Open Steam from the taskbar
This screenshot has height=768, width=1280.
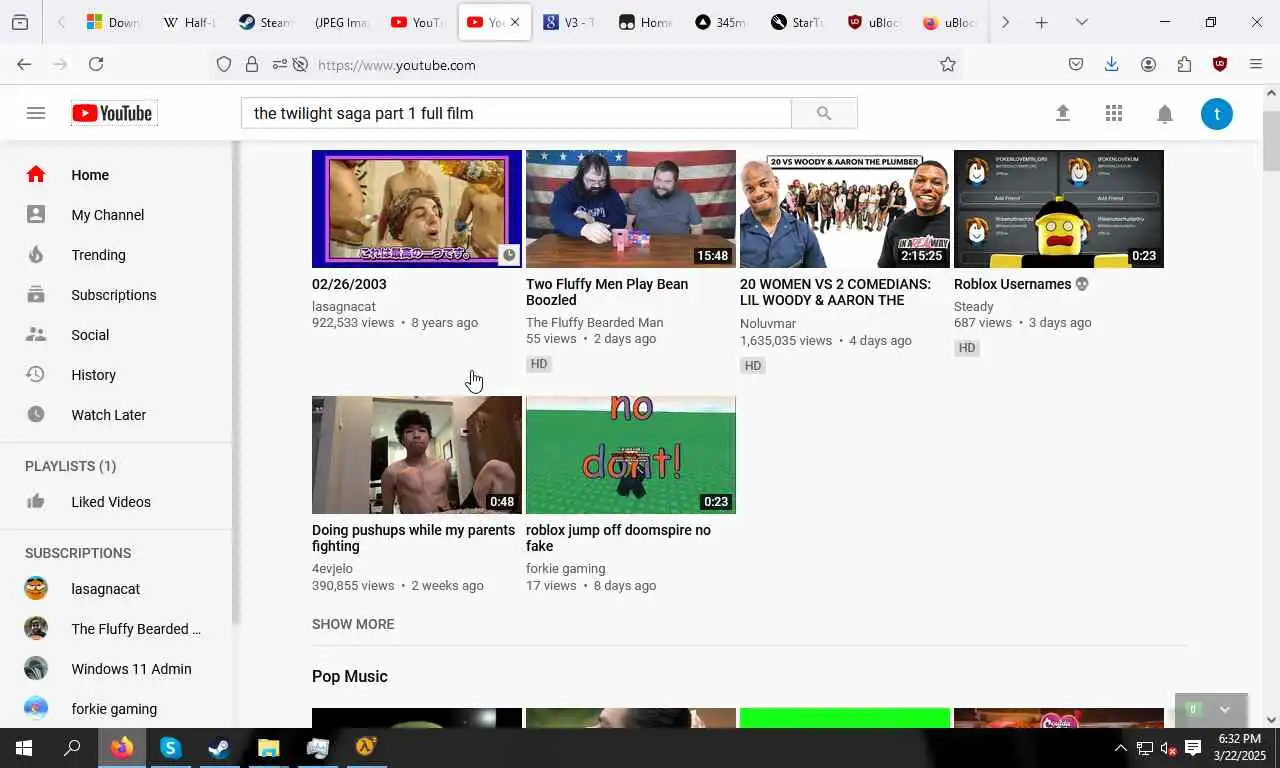pos(219,748)
